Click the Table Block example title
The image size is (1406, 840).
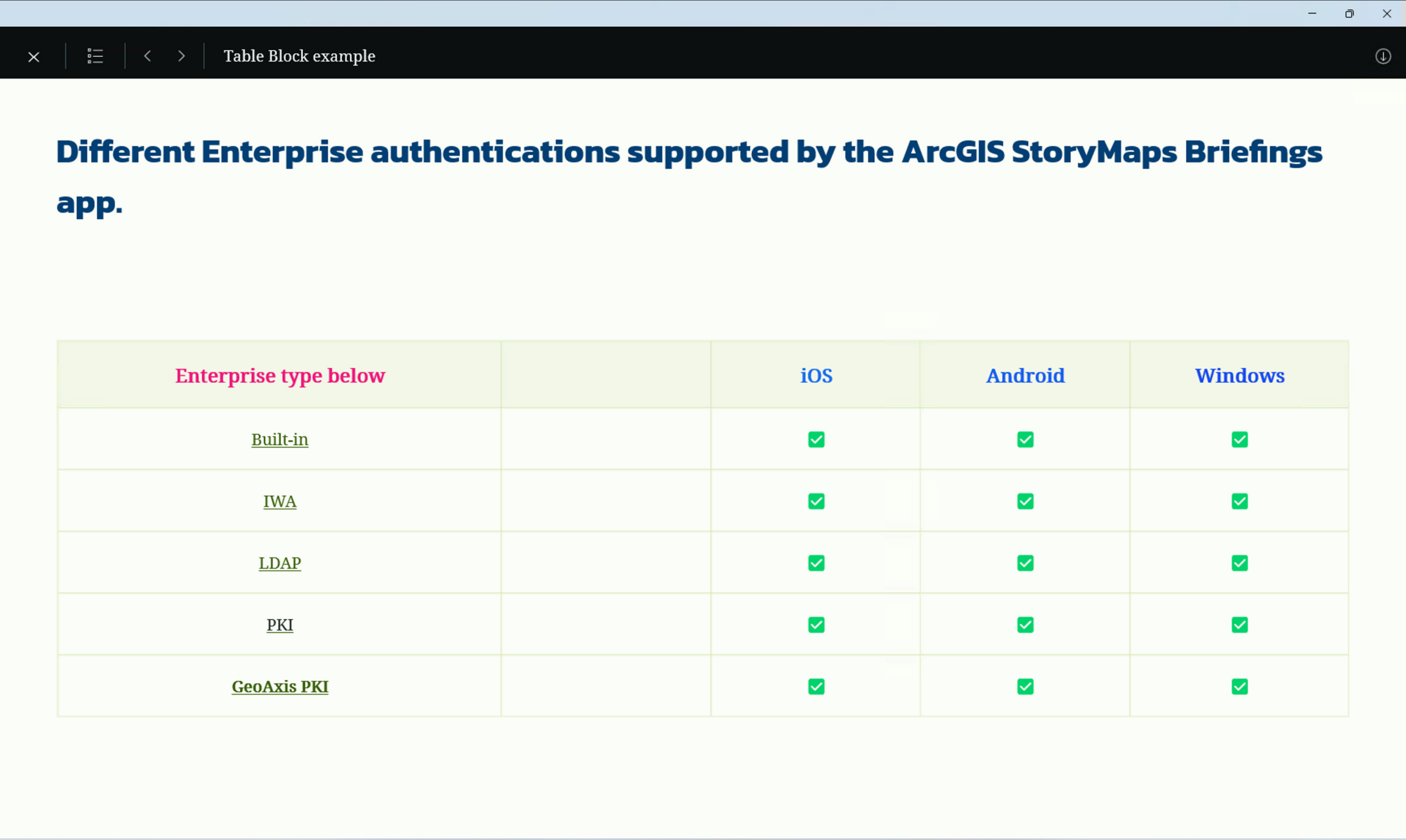[299, 56]
